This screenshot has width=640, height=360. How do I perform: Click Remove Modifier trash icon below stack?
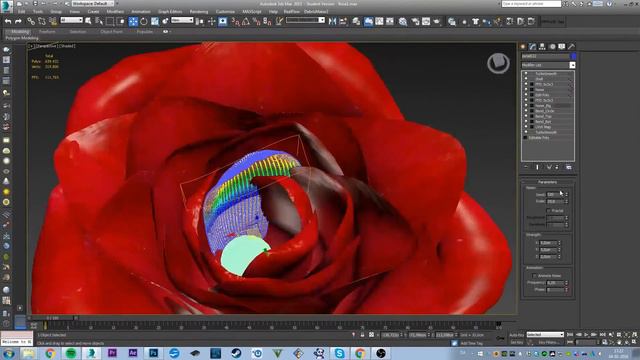tap(557, 167)
